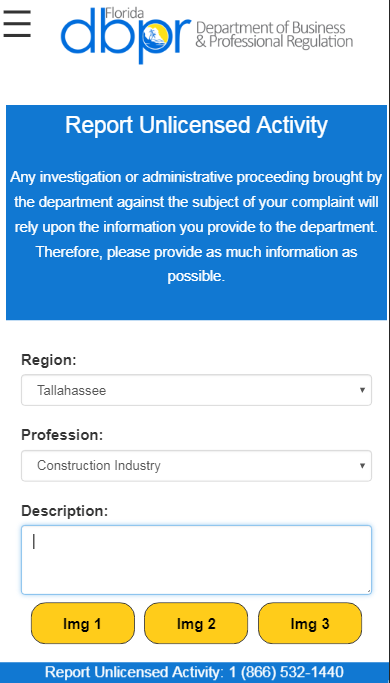Click the Region field label

click(x=49, y=360)
